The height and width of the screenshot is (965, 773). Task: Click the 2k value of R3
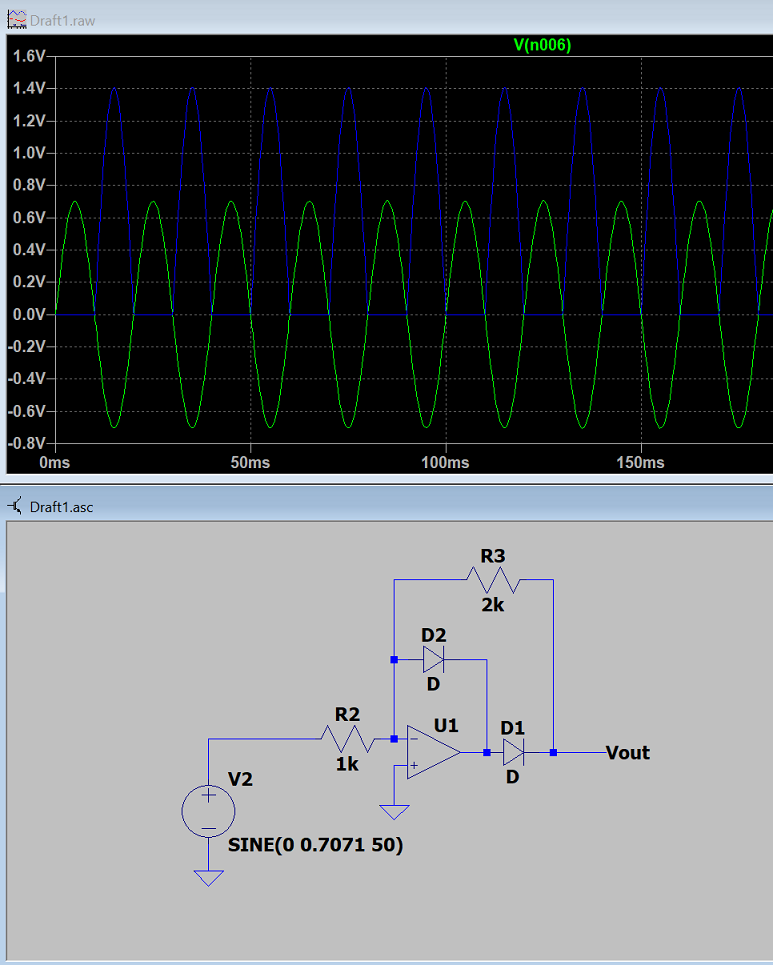(492, 606)
